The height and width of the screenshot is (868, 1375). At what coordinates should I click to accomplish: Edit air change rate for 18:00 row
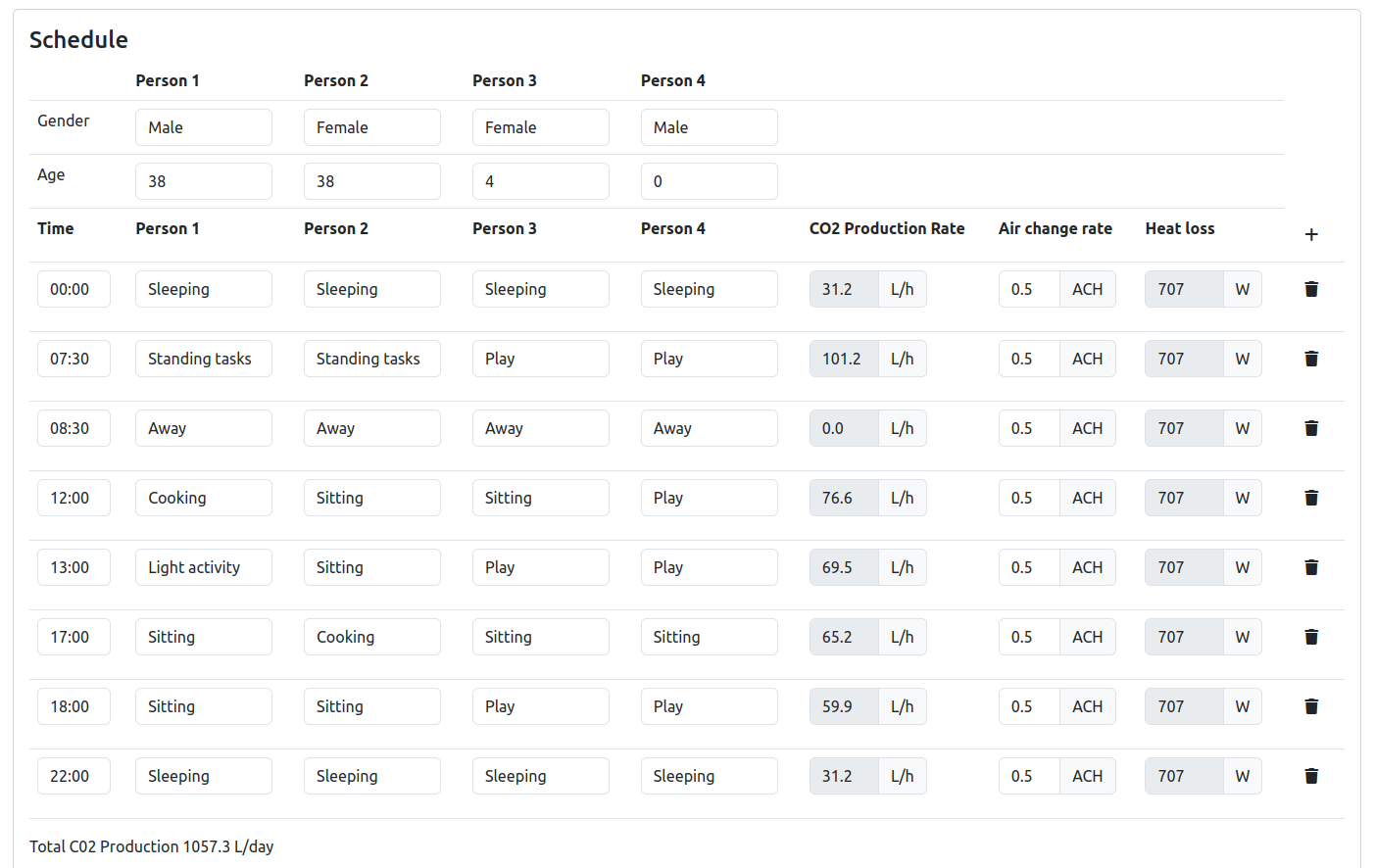pos(1029,706)
